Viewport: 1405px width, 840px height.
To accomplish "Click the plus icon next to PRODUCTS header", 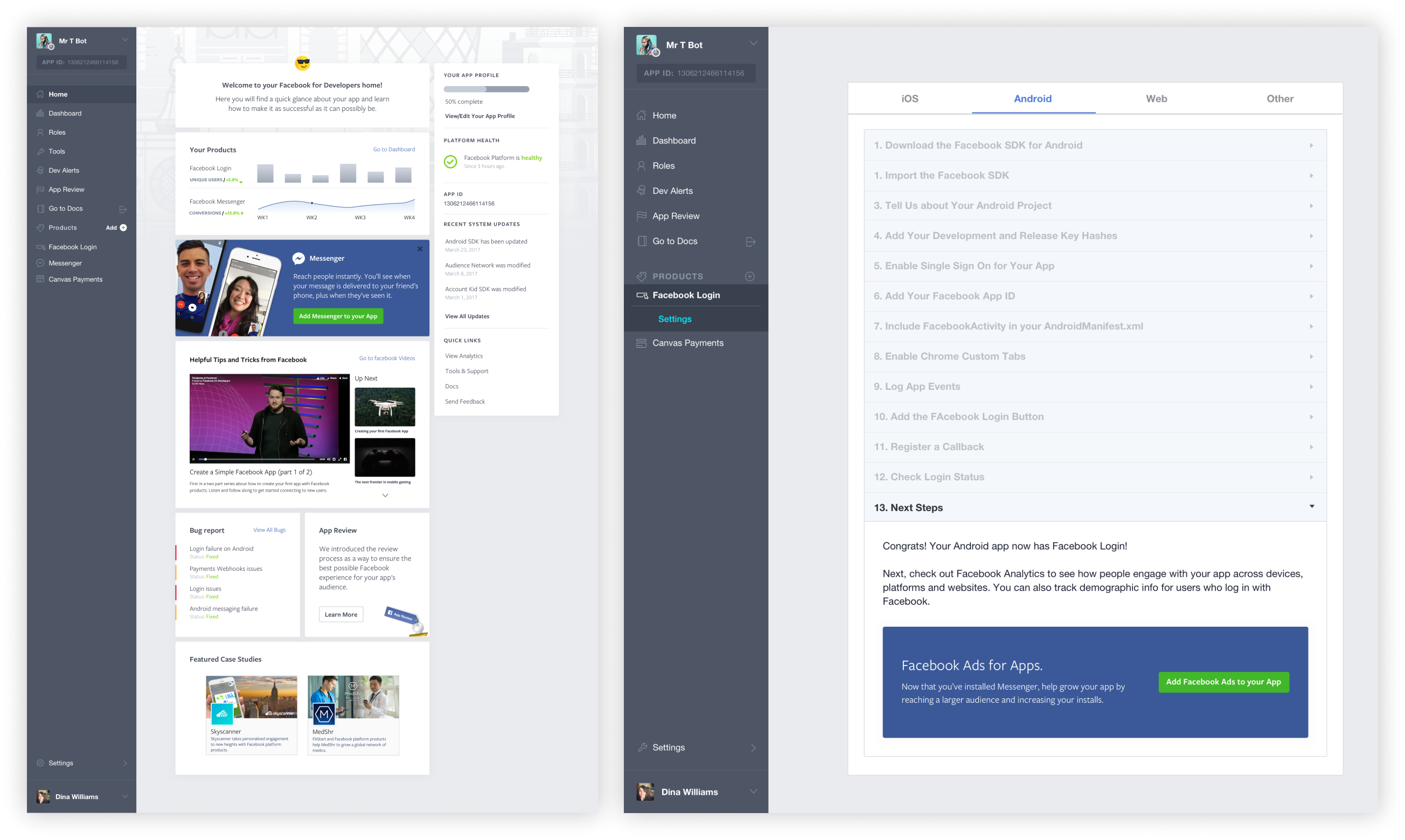I will click(x=750, y=276).
